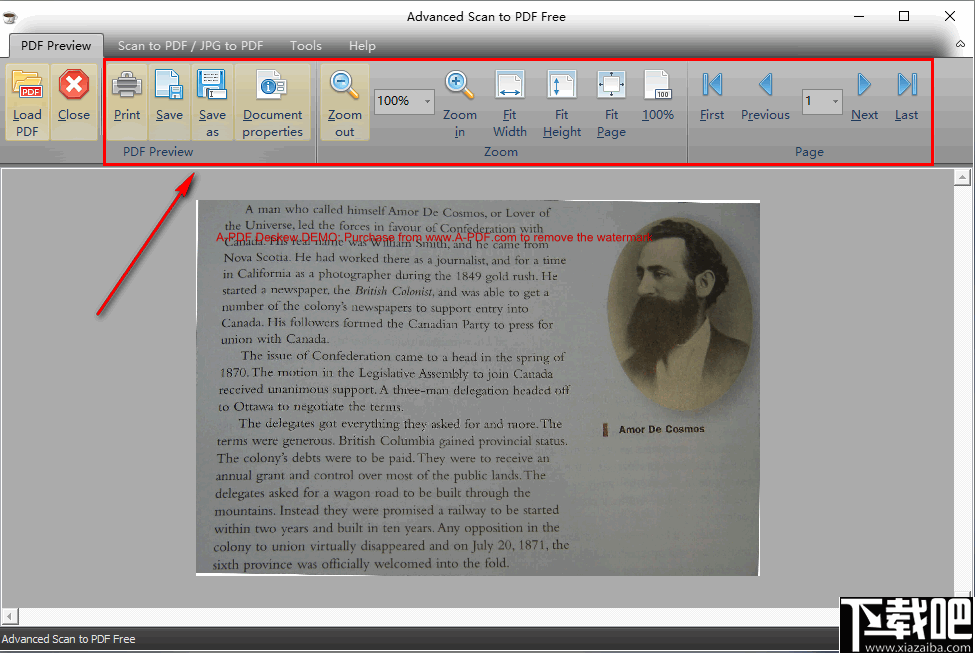The width and height of the screenshot is (975, 653).
Task: Open the page number dropdown
Action: 836,102
